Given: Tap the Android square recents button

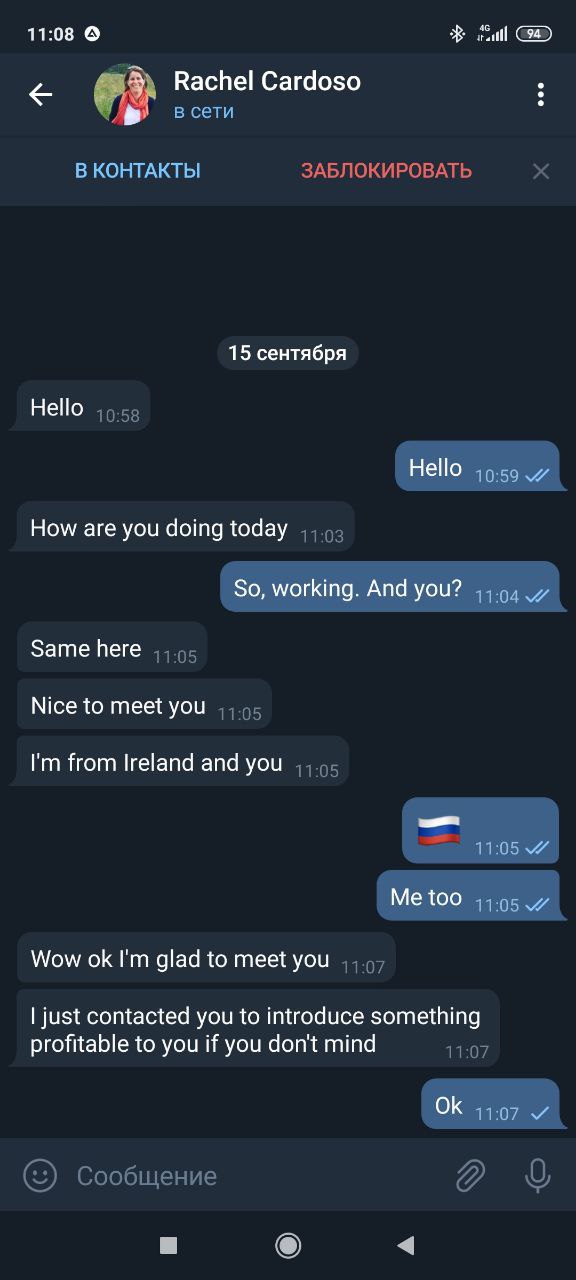Looking at the screenshot, I should pyautogui.click(x=168, y=1245).
